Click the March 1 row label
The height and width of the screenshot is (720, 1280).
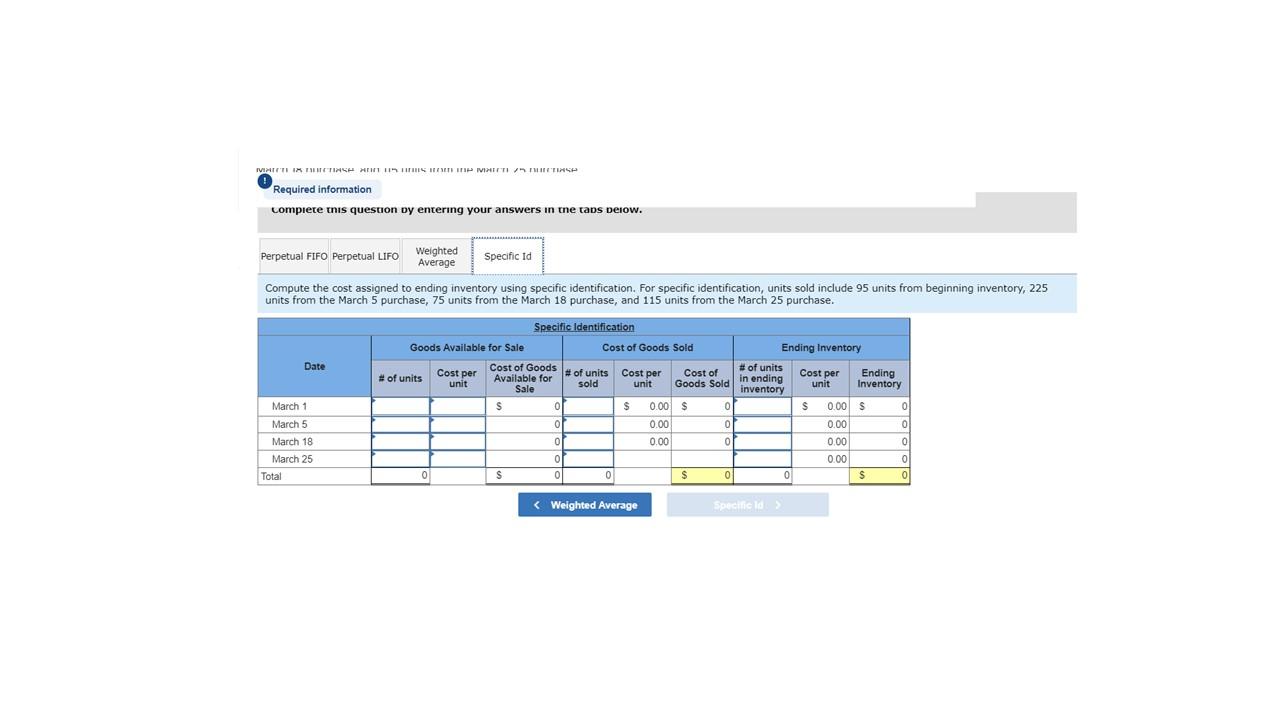coord(290,406)
